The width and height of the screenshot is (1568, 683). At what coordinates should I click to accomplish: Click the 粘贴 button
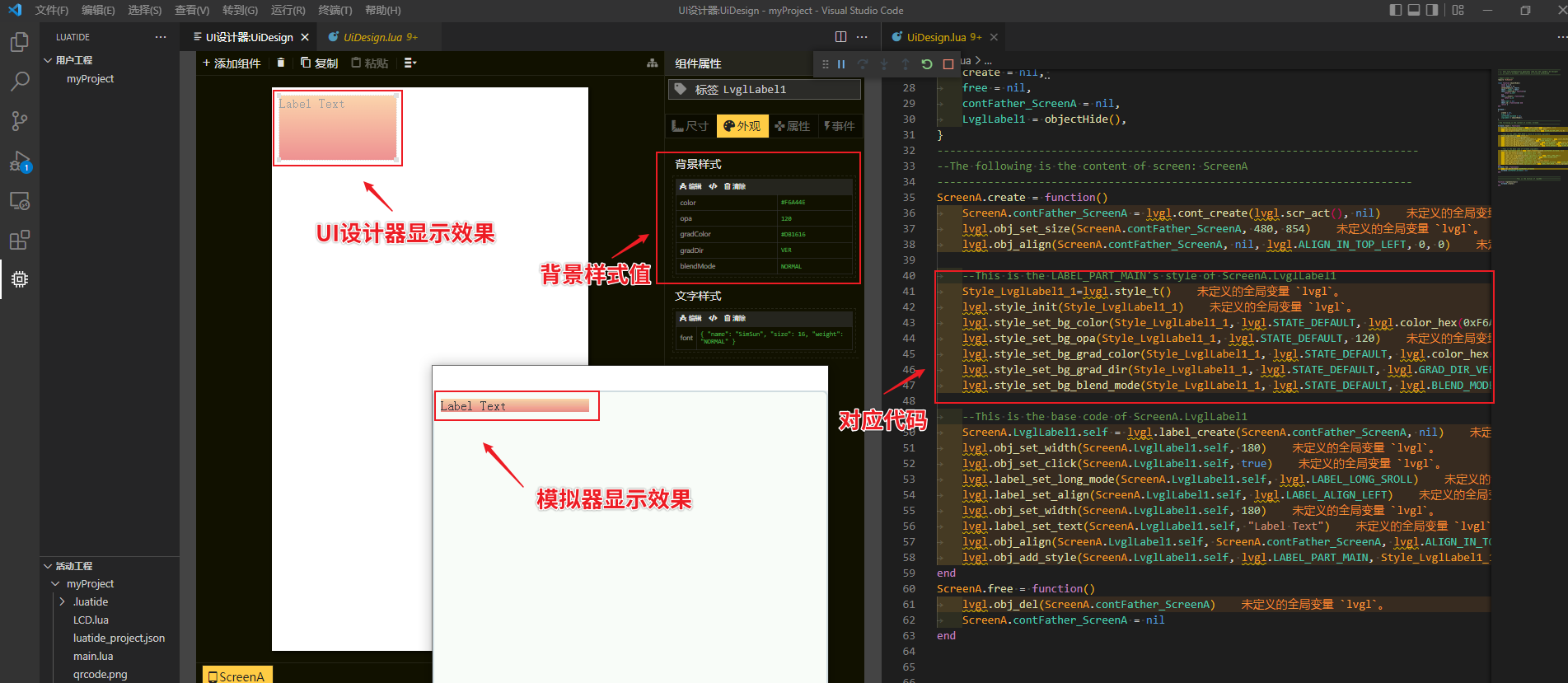[x=370, y=63]
